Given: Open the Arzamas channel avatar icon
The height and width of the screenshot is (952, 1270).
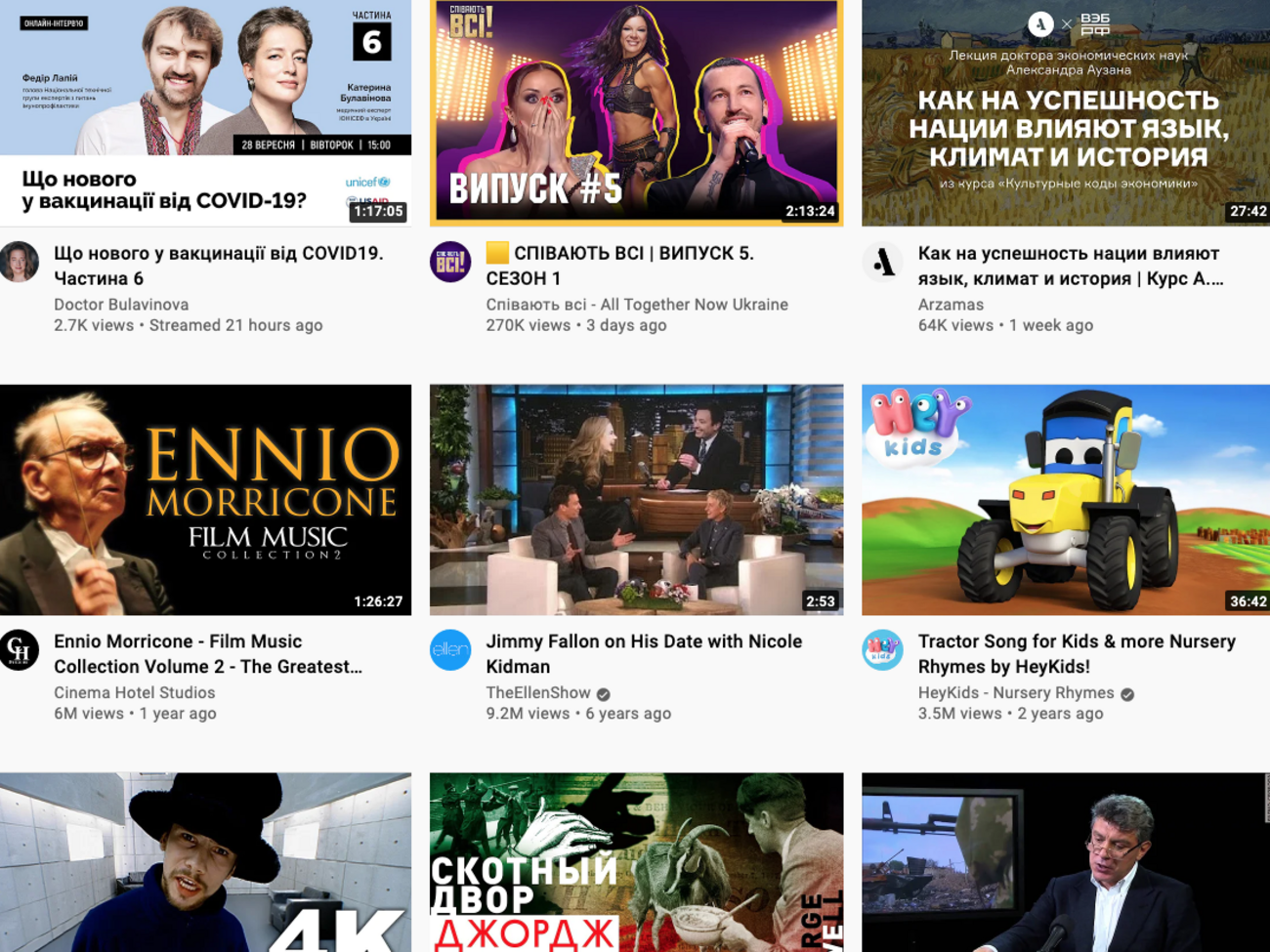Looking at the screenshot, I should pos(882,262).
